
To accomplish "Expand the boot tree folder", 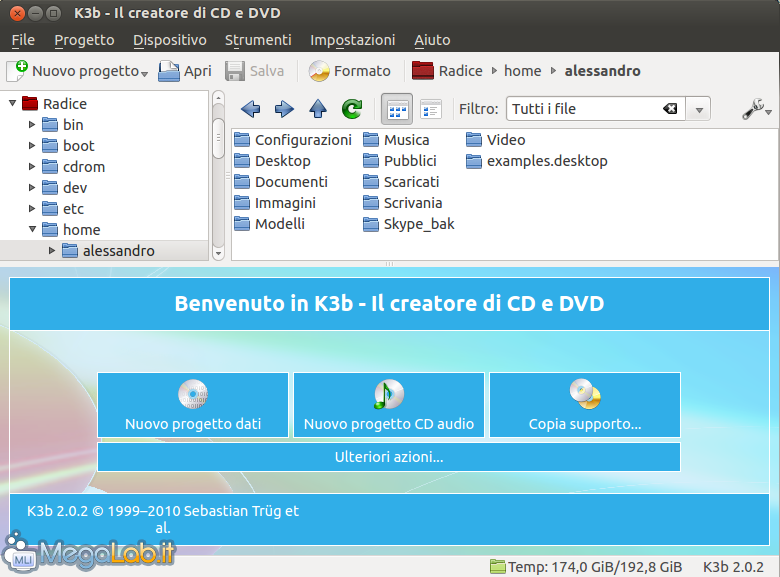I will click(32, 145).
